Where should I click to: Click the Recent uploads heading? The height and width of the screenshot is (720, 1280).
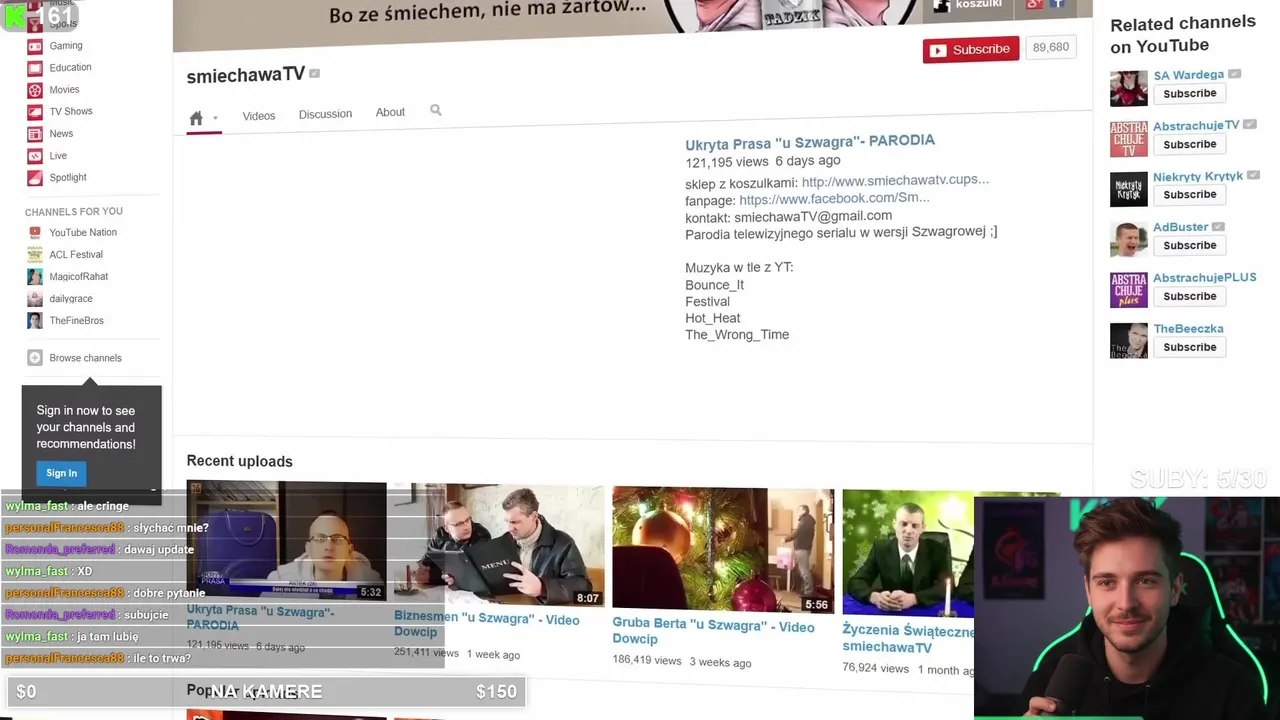tap(239, 461)
